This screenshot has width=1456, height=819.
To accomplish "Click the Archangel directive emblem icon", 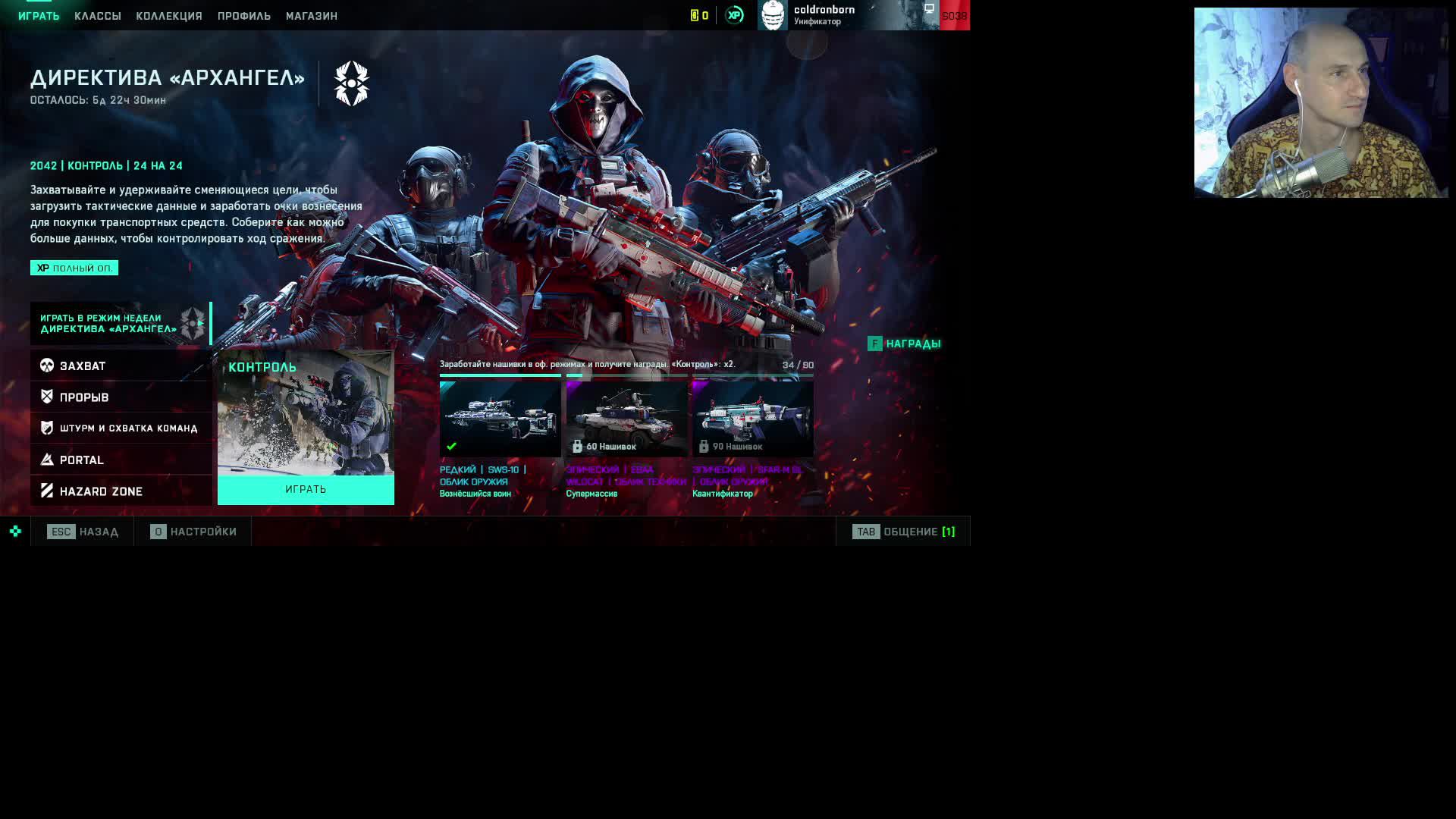I will point(351,83).
